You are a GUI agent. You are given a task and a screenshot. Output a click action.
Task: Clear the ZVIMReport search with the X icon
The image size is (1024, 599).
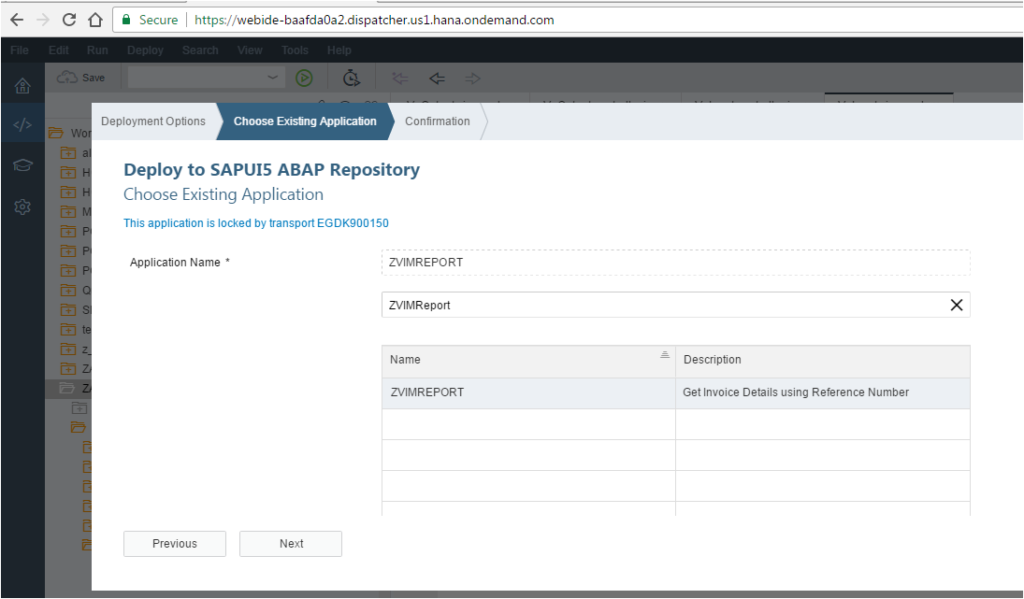coord(956,305)
